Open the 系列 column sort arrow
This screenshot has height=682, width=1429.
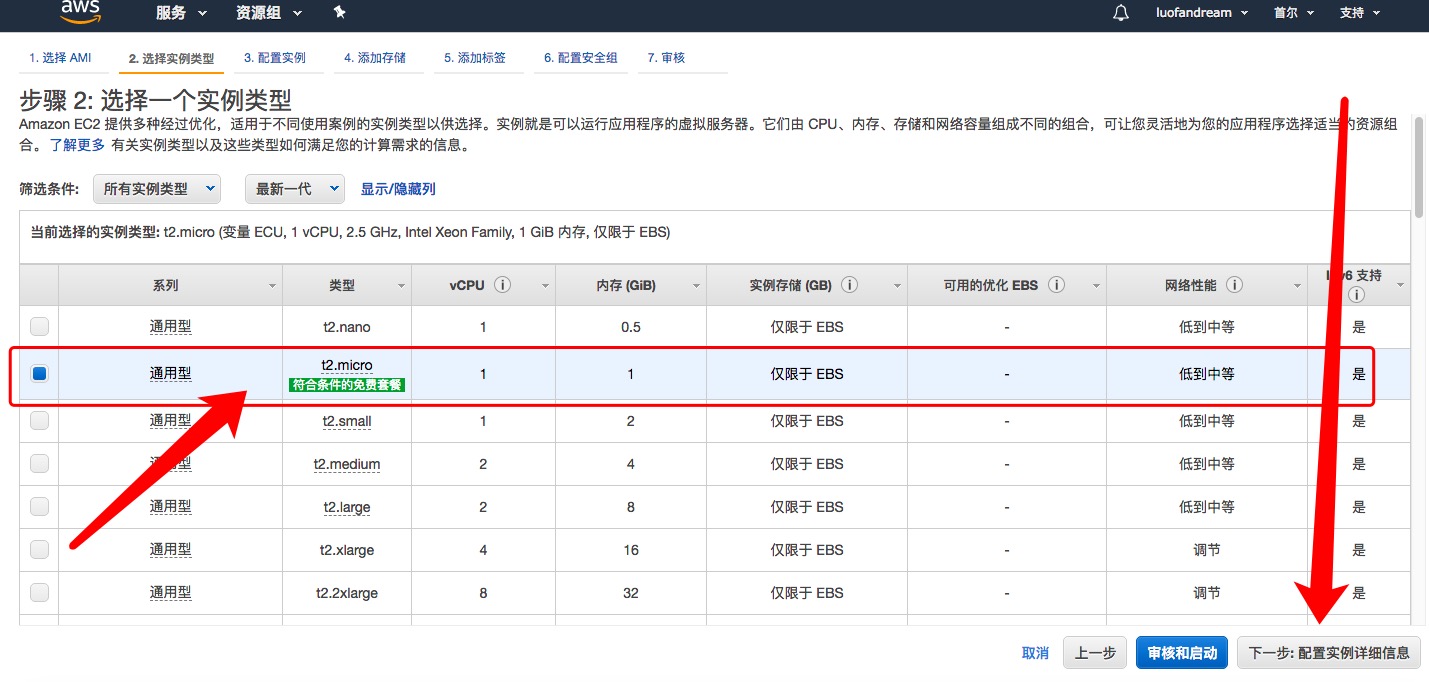tap(272, 286)
